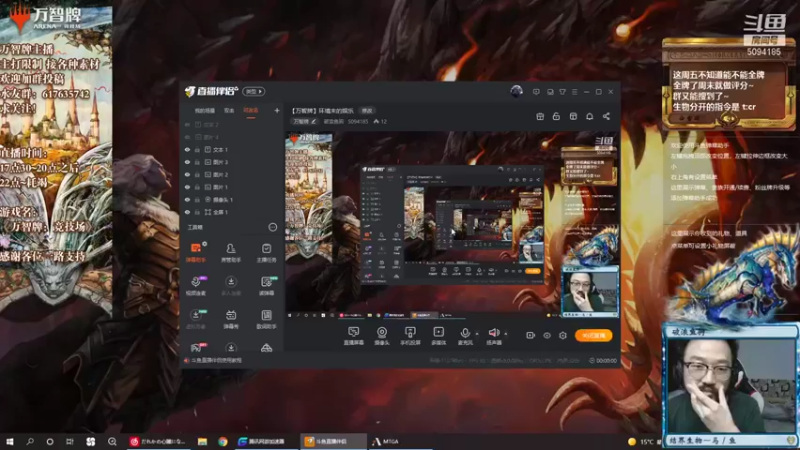
Task: Toggle visibility of 图片 3 layer
Action: [x=187, y=162]
